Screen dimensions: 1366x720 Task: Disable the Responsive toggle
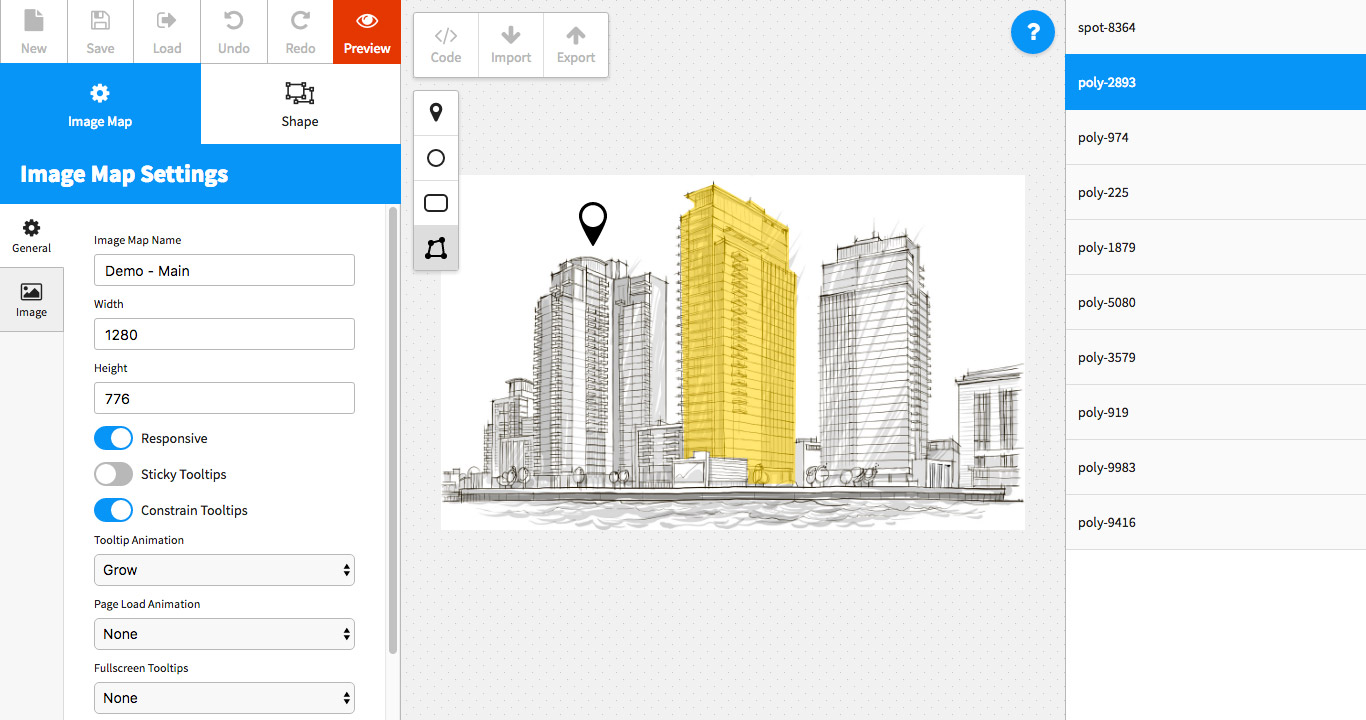point(113,438)
